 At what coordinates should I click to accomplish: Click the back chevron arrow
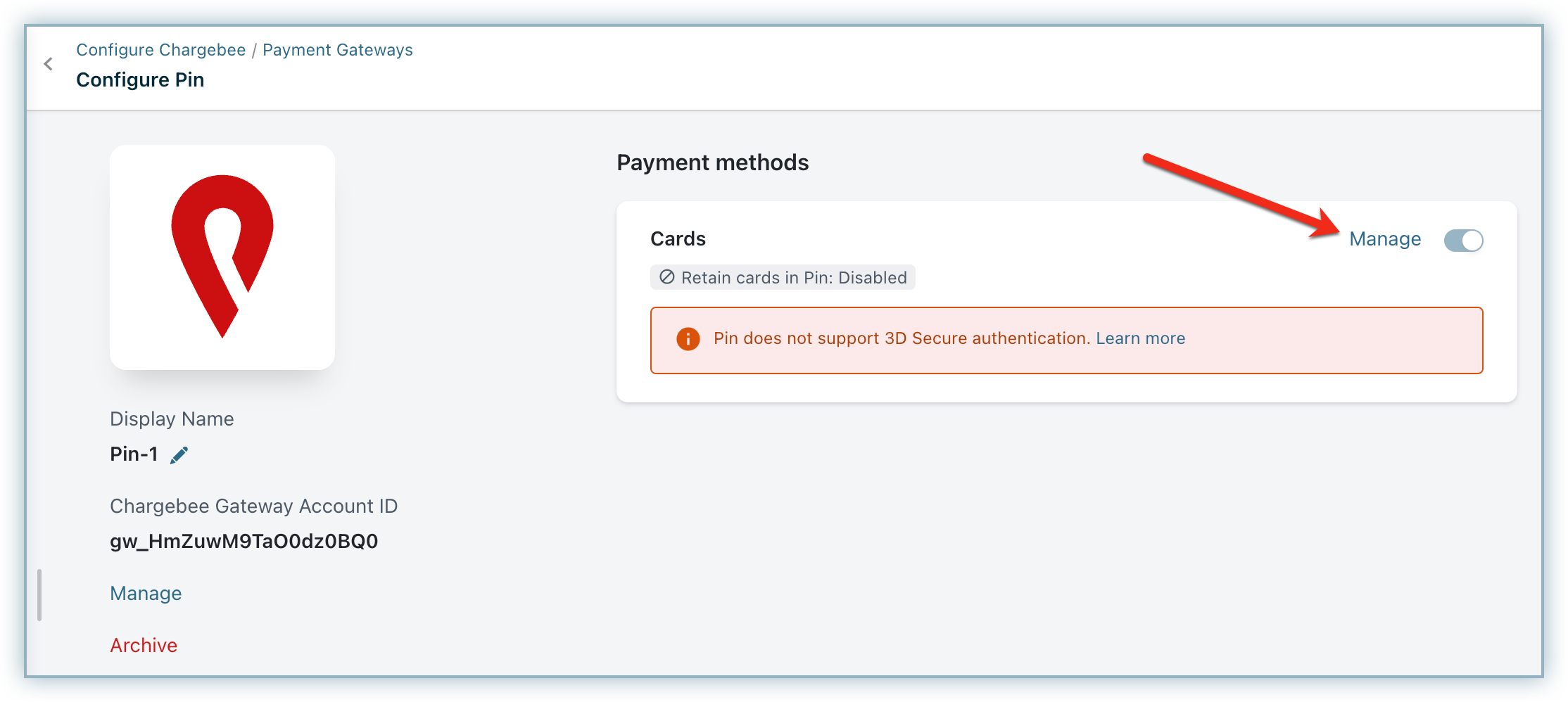[x=48, y=64]
